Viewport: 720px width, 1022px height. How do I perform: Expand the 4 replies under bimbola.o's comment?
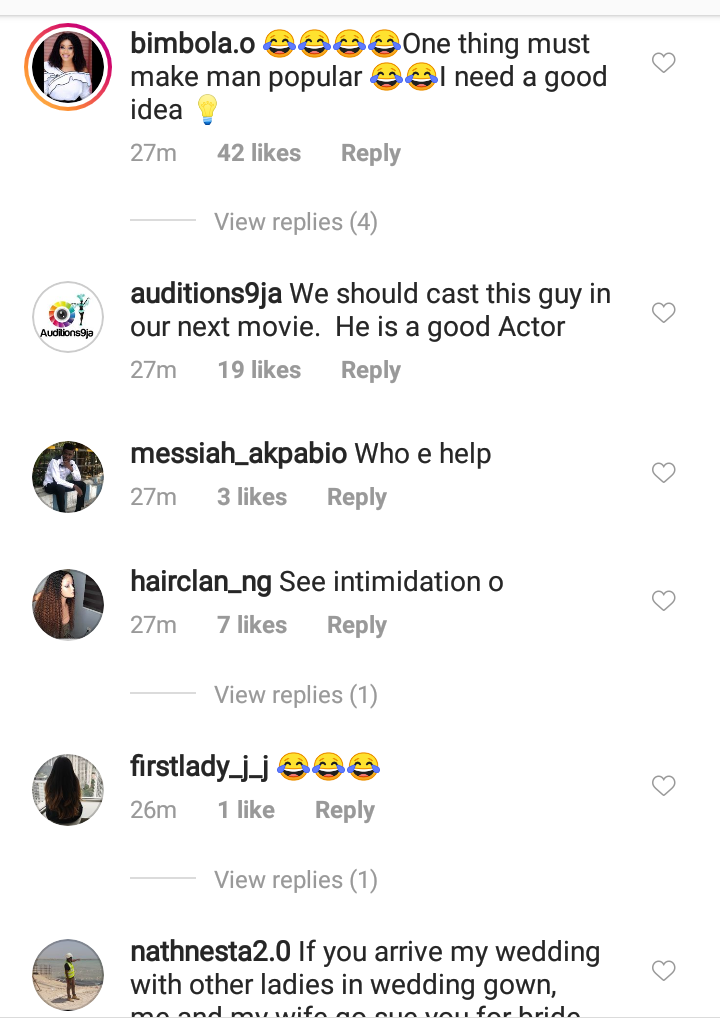pyautogui.click(x=296, y=221)
